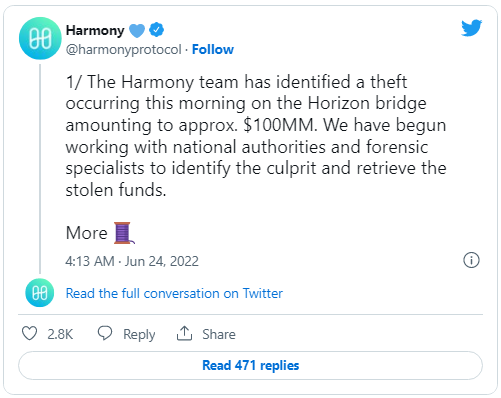Click the Harmony display name

pos(95,30)
